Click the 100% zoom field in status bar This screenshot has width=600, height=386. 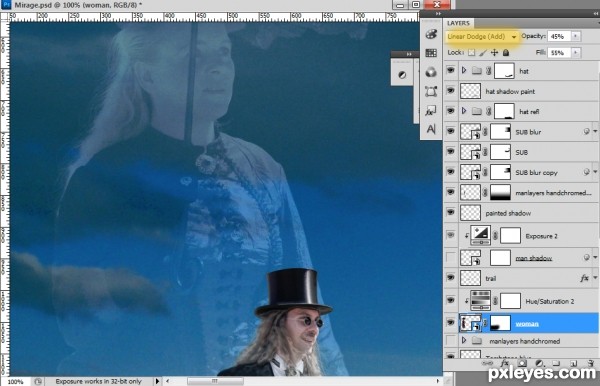(x=15, y=381)
